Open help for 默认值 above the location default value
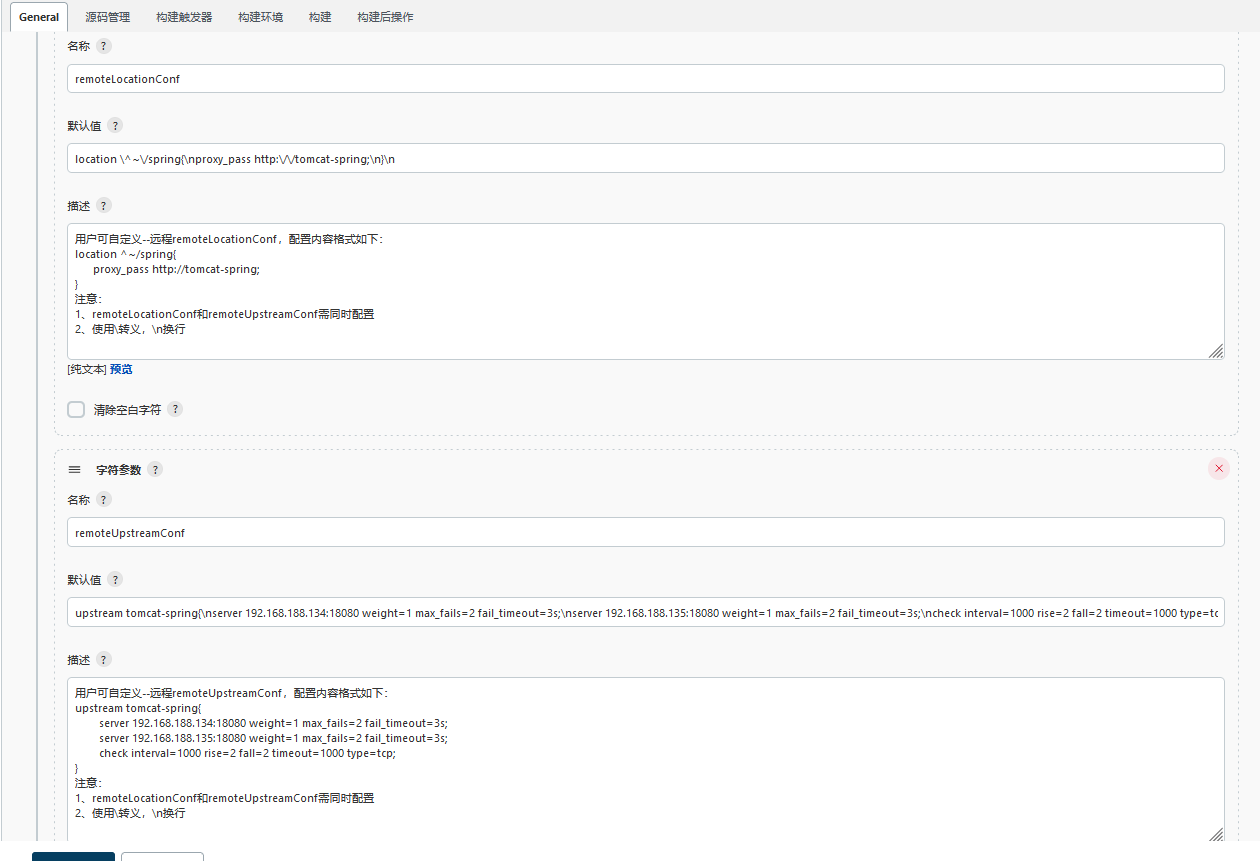Viewport: 1260px width, 861px height. [115, 126]
